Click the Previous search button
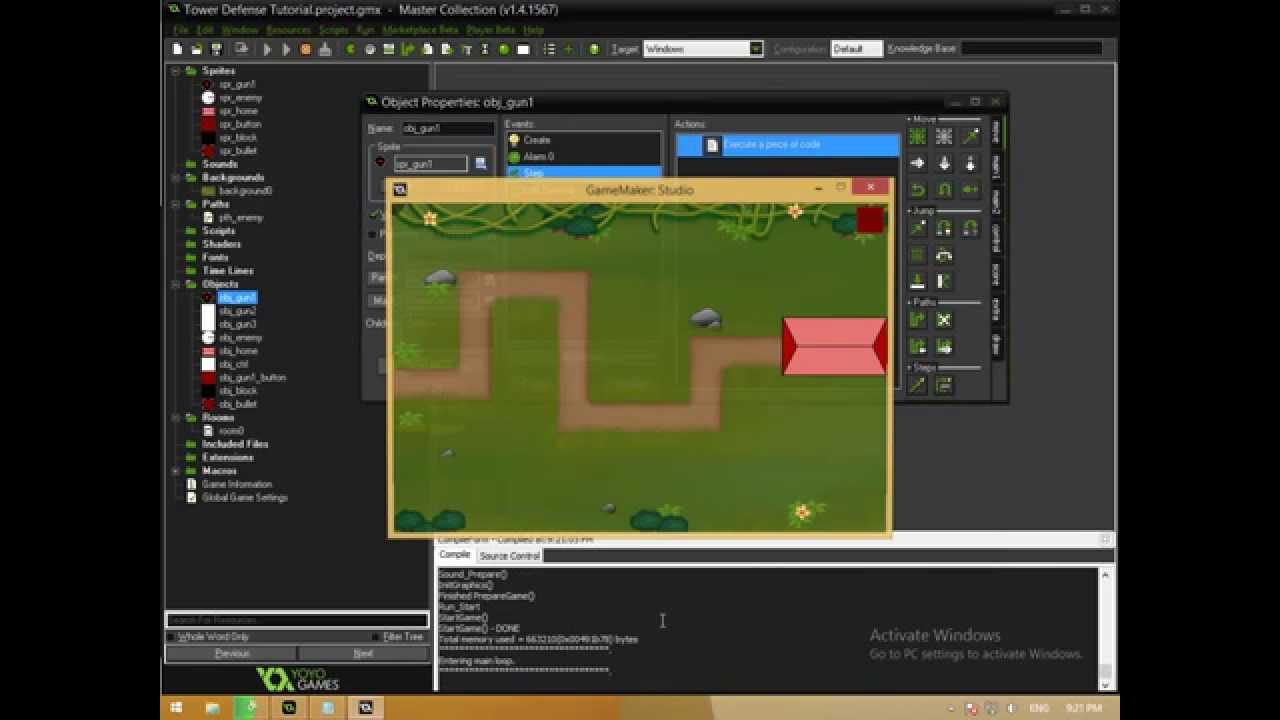1280x720 pixels. pyautogui.click(x=231, y=653)
